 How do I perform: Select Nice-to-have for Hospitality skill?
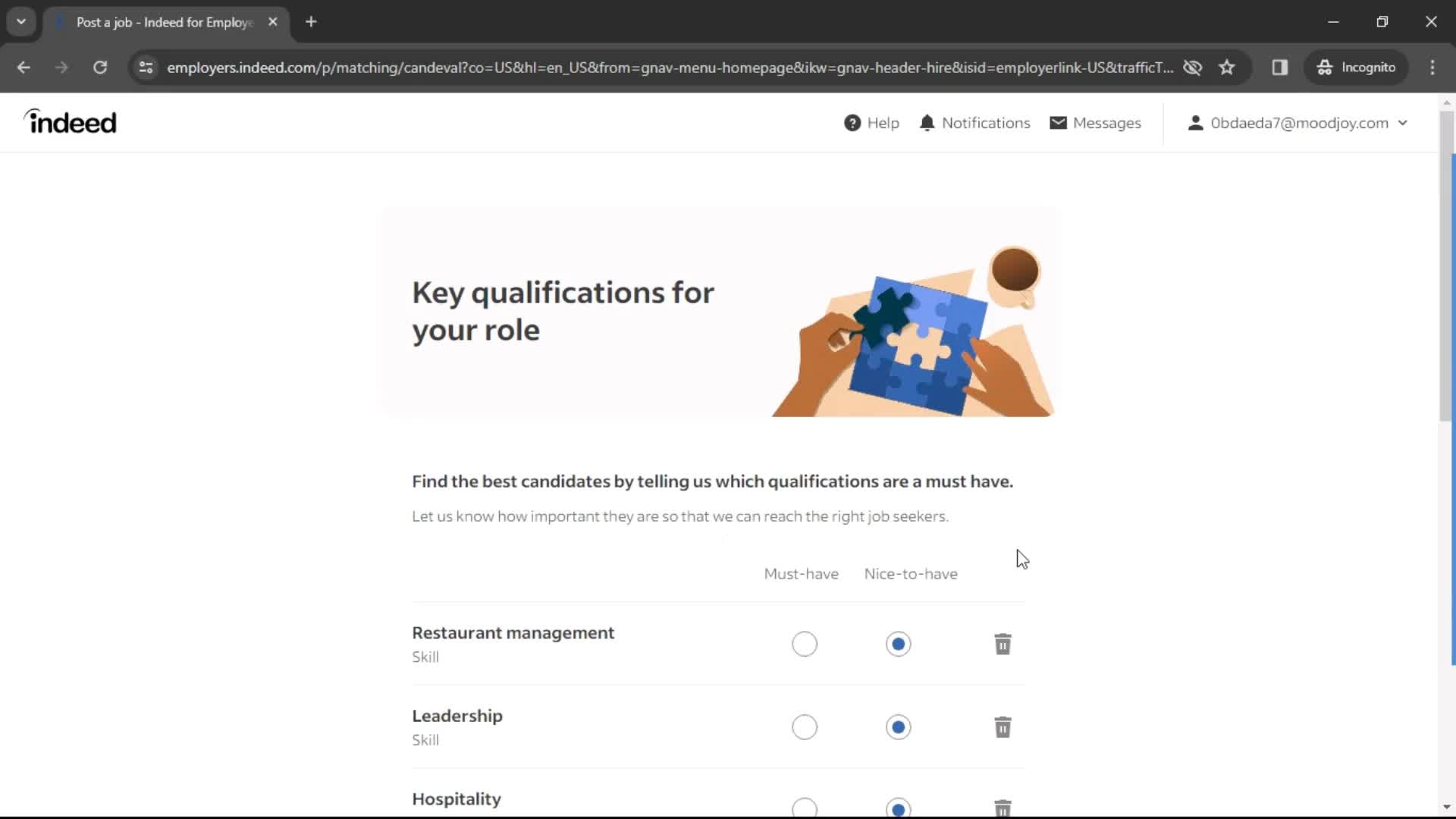tap(898, 807)
